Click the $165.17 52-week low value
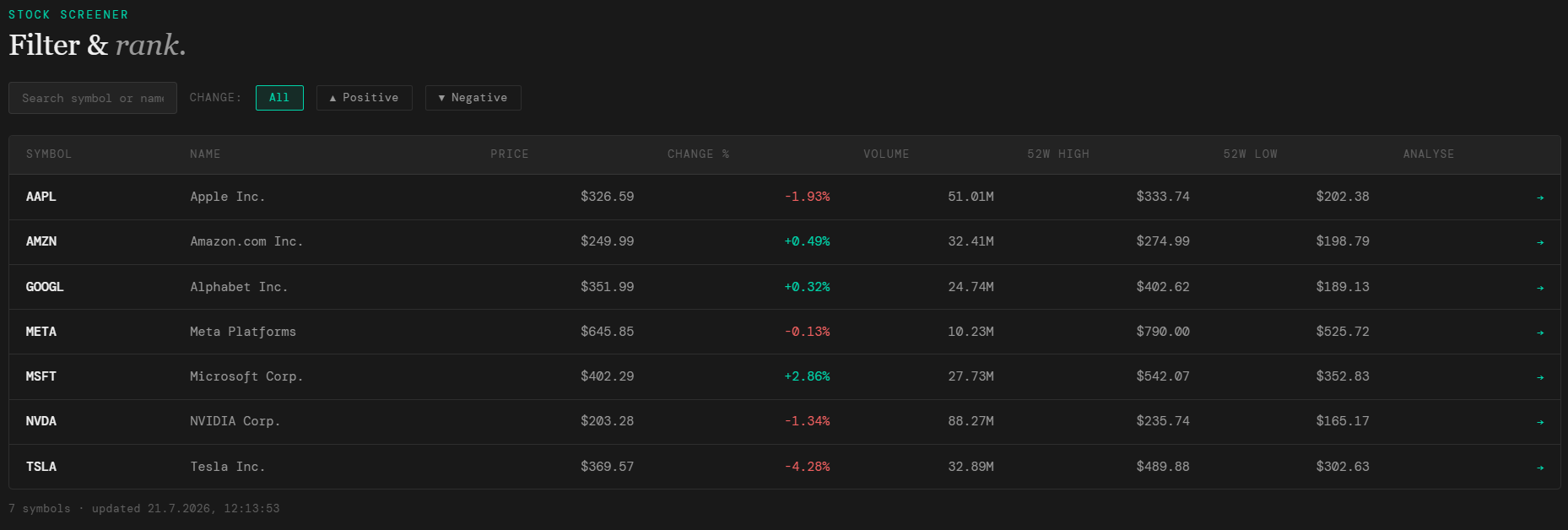The width and height of the screenshot is (1568, 530). tap(1343, 421)
